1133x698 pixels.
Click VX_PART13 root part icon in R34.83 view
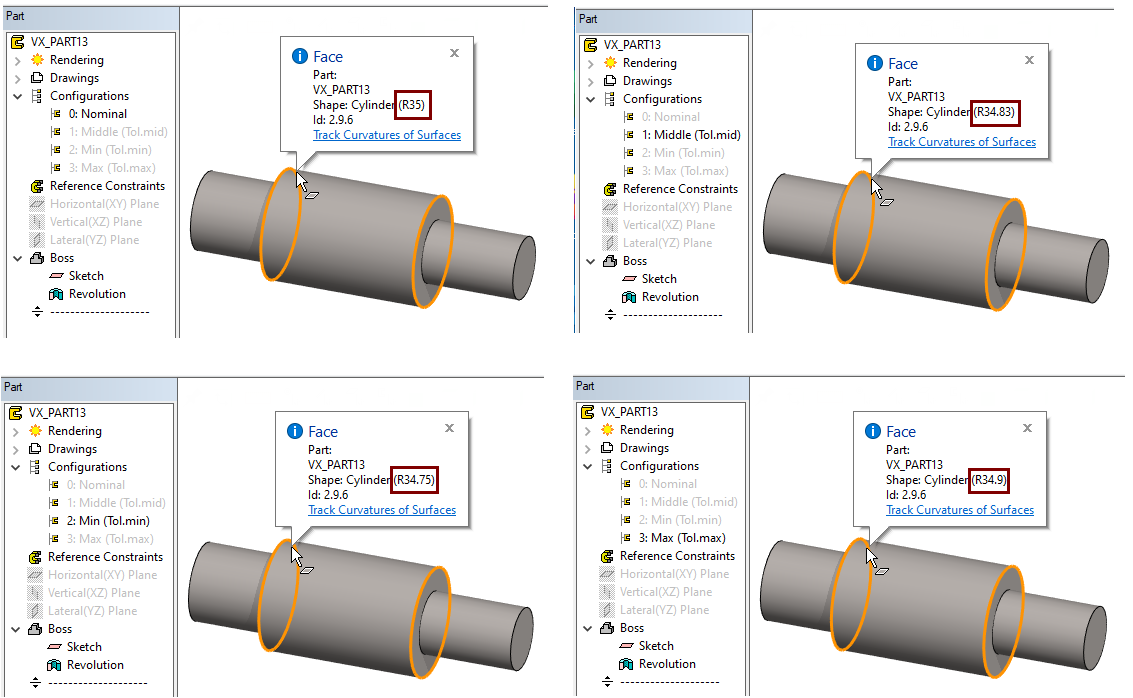pyautogui.click(x=591, y=45)
